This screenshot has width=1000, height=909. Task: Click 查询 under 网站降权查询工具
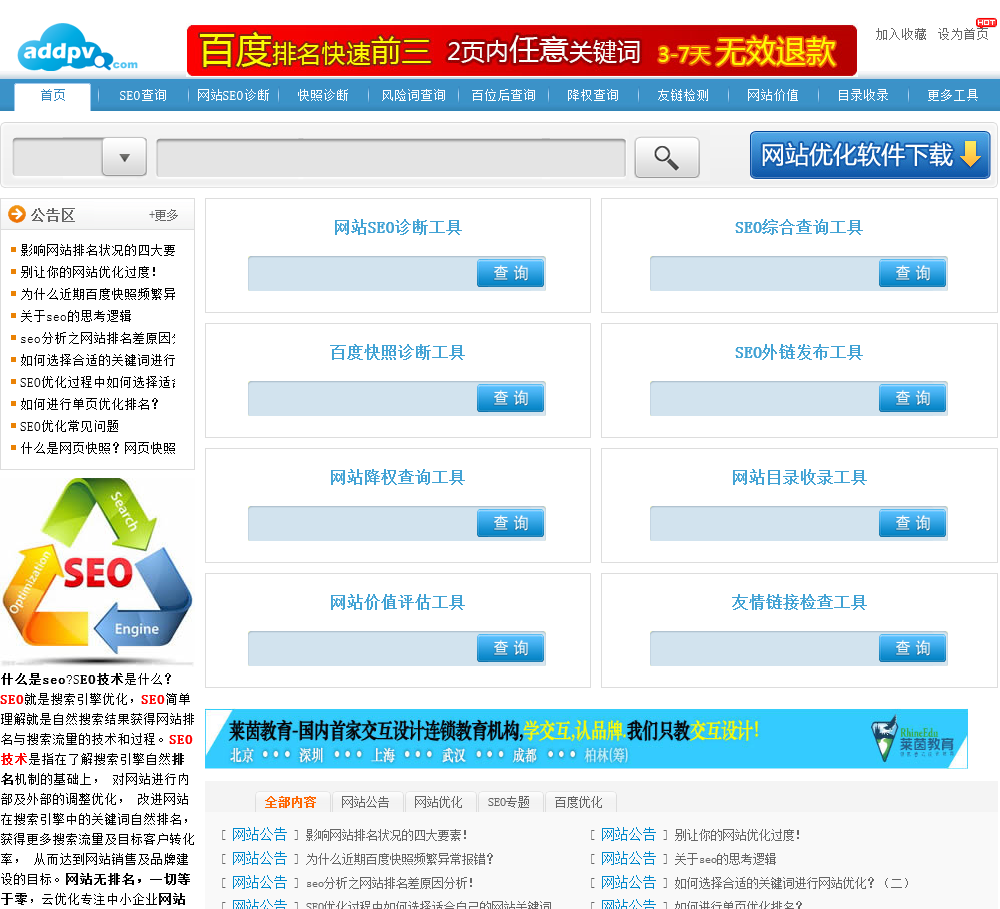click(511, 523)
